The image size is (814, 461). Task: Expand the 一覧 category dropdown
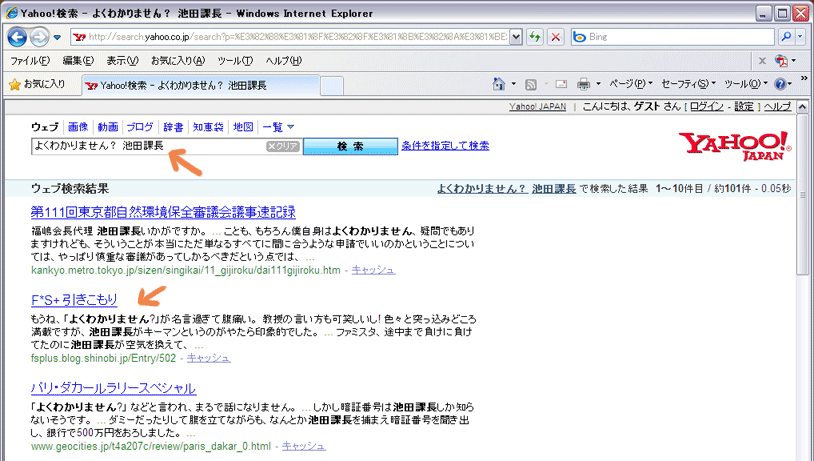coord(278,127)
